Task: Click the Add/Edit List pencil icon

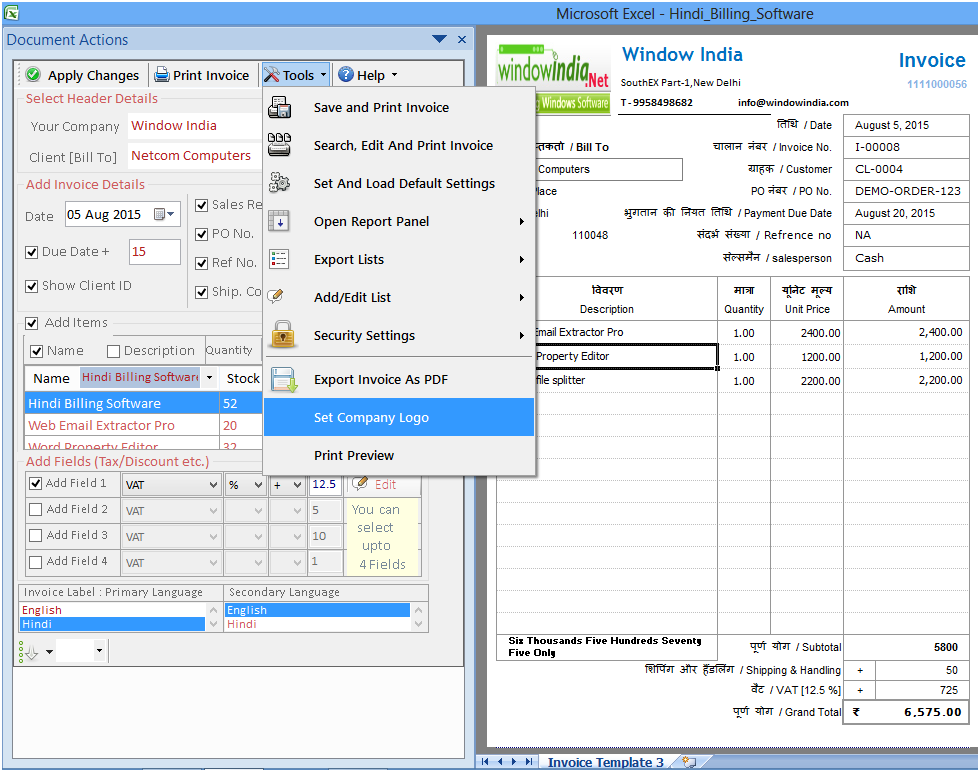Action: point(276,297)
